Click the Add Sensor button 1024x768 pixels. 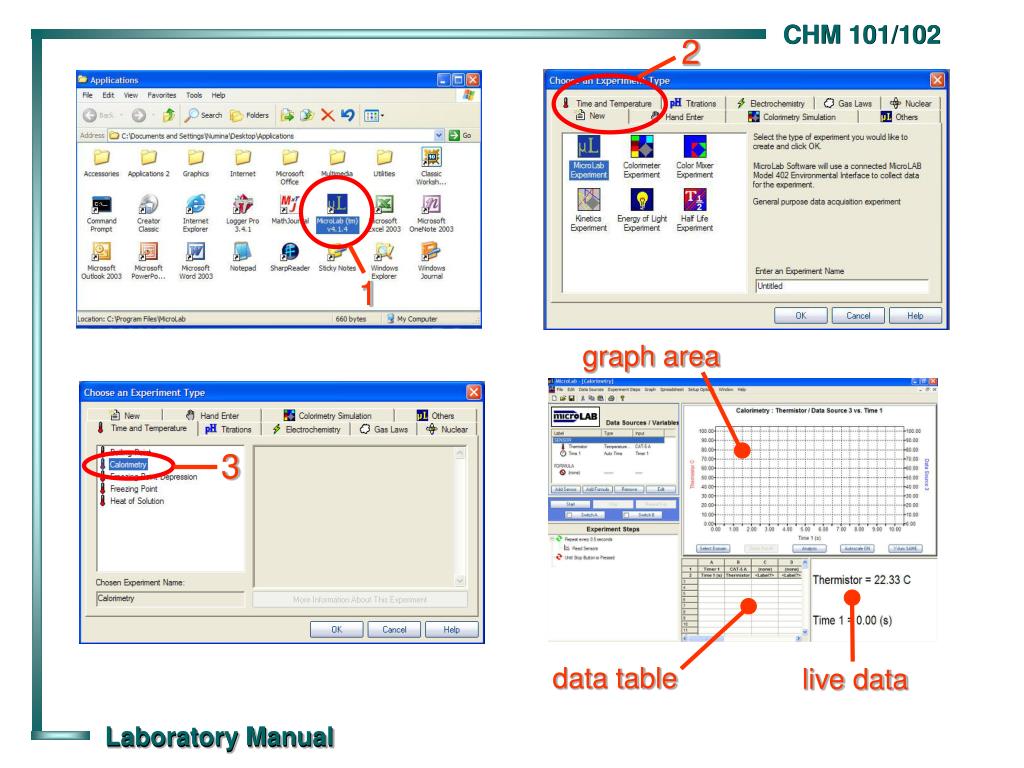click(566, 489)
